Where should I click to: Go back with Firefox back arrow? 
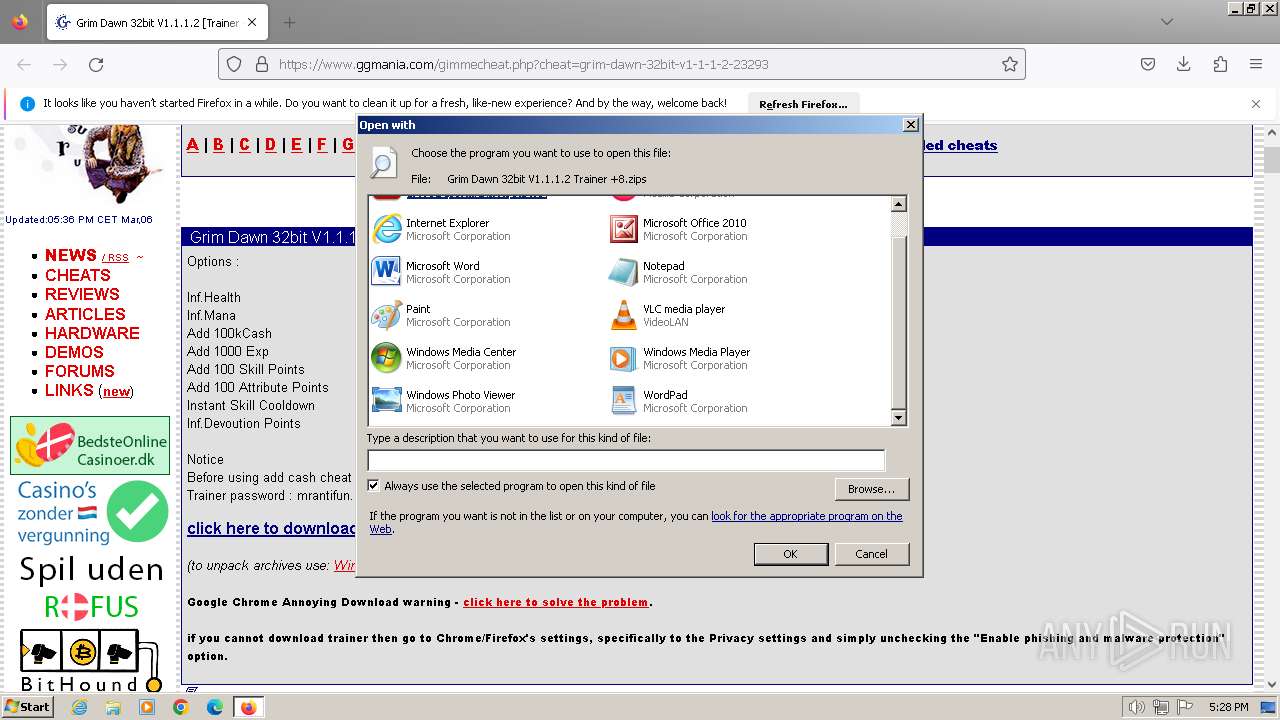point(24,64)
